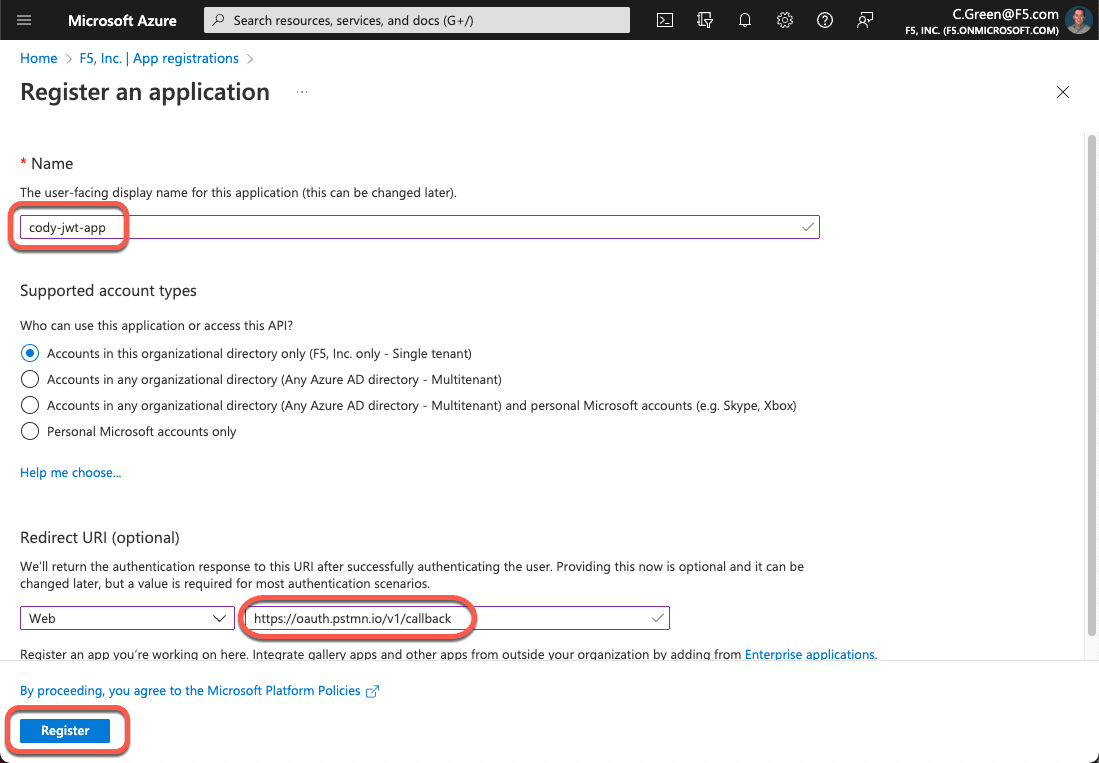
Task: Select Multitenant accounts option
Action: tap(29, 378)
